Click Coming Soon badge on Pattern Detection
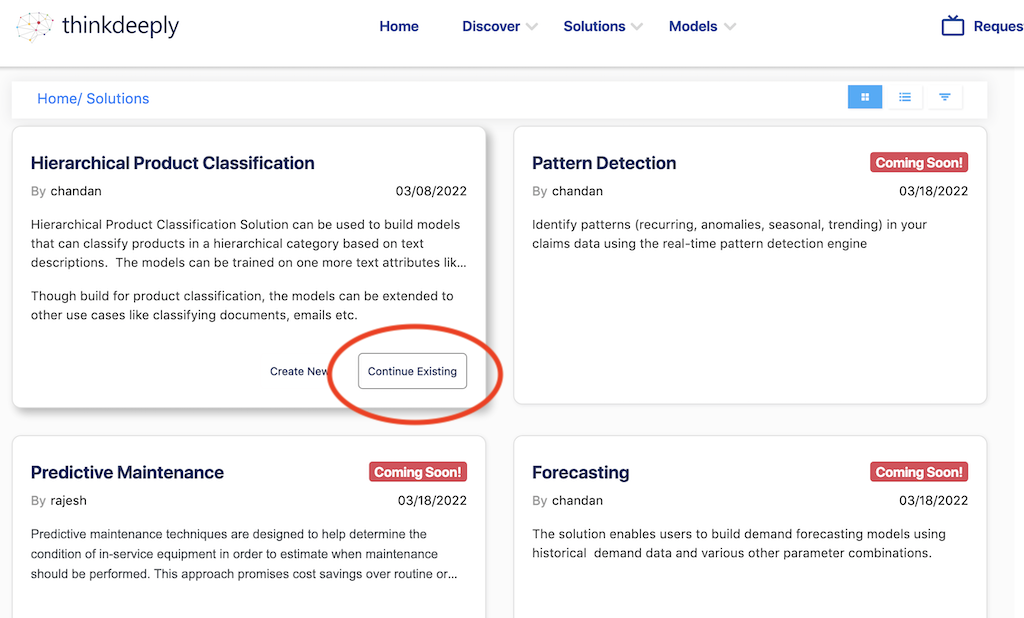The image size is (1024, 618). [x=919, y=163]
